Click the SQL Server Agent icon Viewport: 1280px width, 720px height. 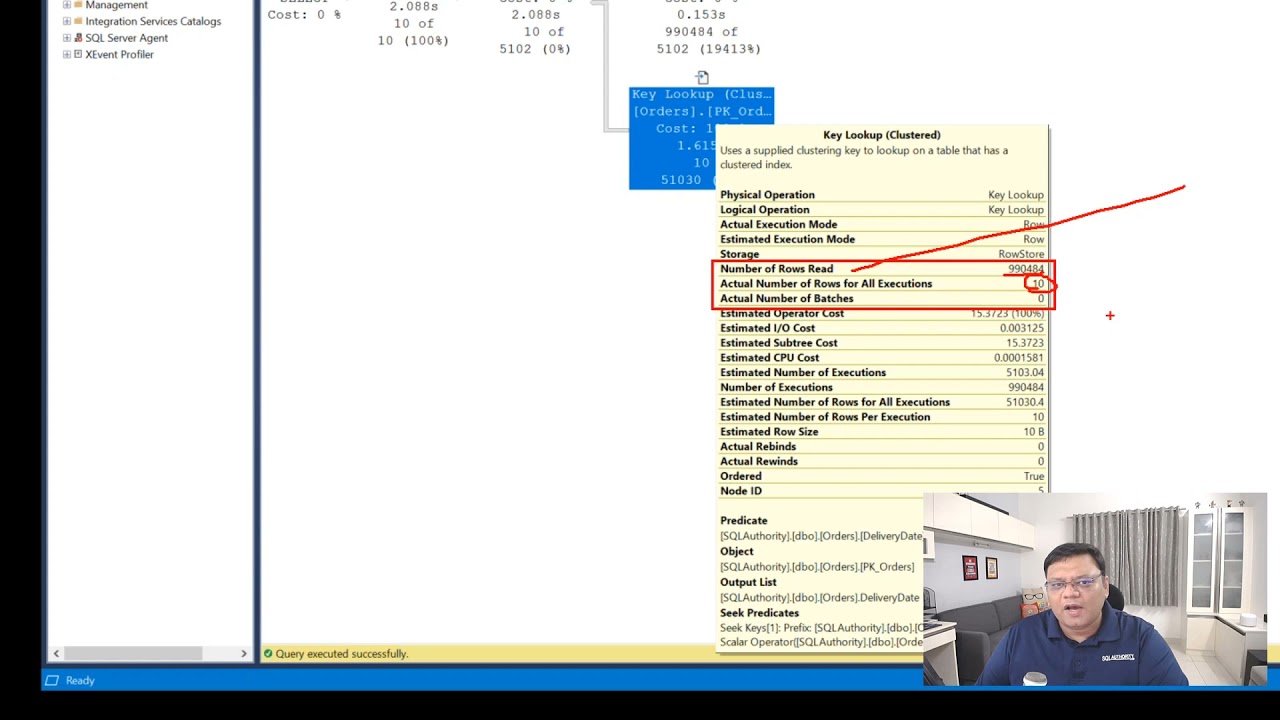[x=77, y=38]
